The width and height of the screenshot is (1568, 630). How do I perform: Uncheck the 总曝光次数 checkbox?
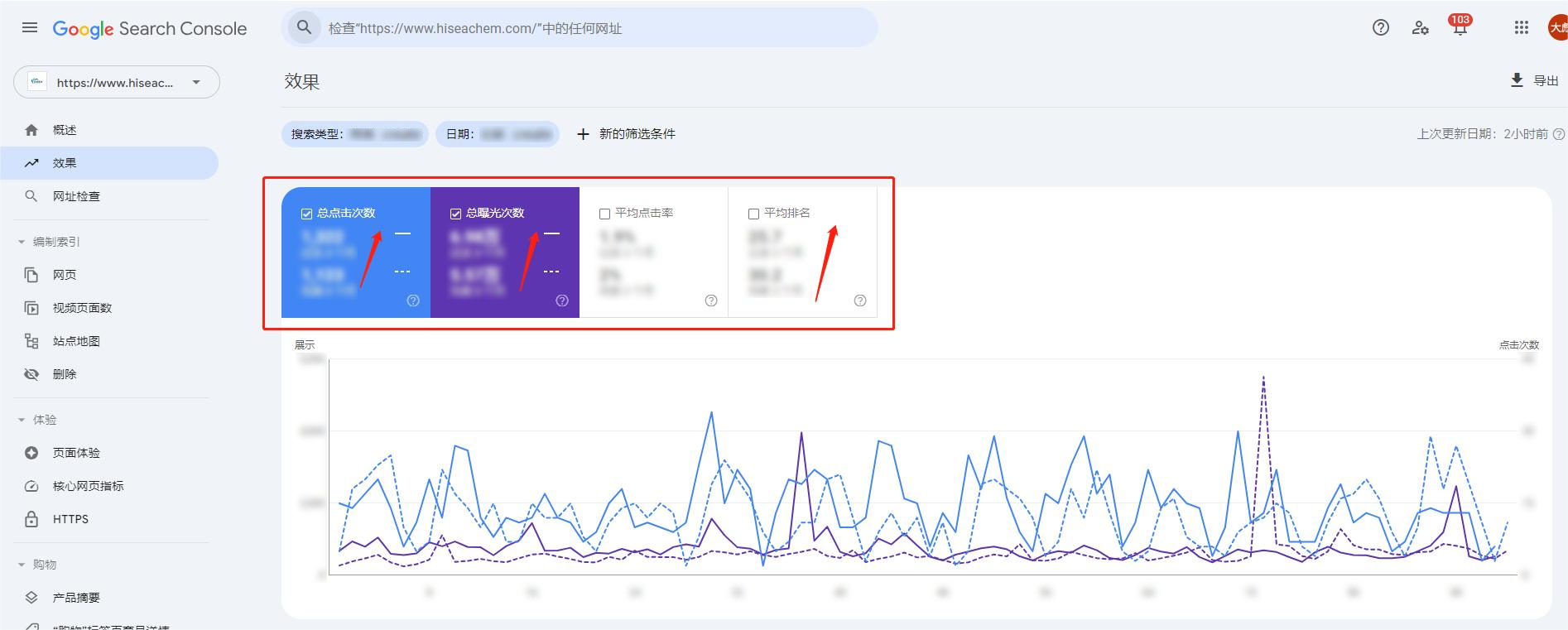455,214
